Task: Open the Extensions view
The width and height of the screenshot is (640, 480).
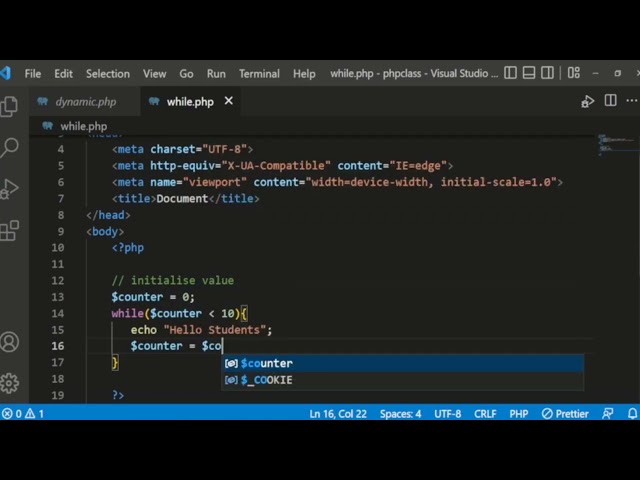Action: (9, 231)
